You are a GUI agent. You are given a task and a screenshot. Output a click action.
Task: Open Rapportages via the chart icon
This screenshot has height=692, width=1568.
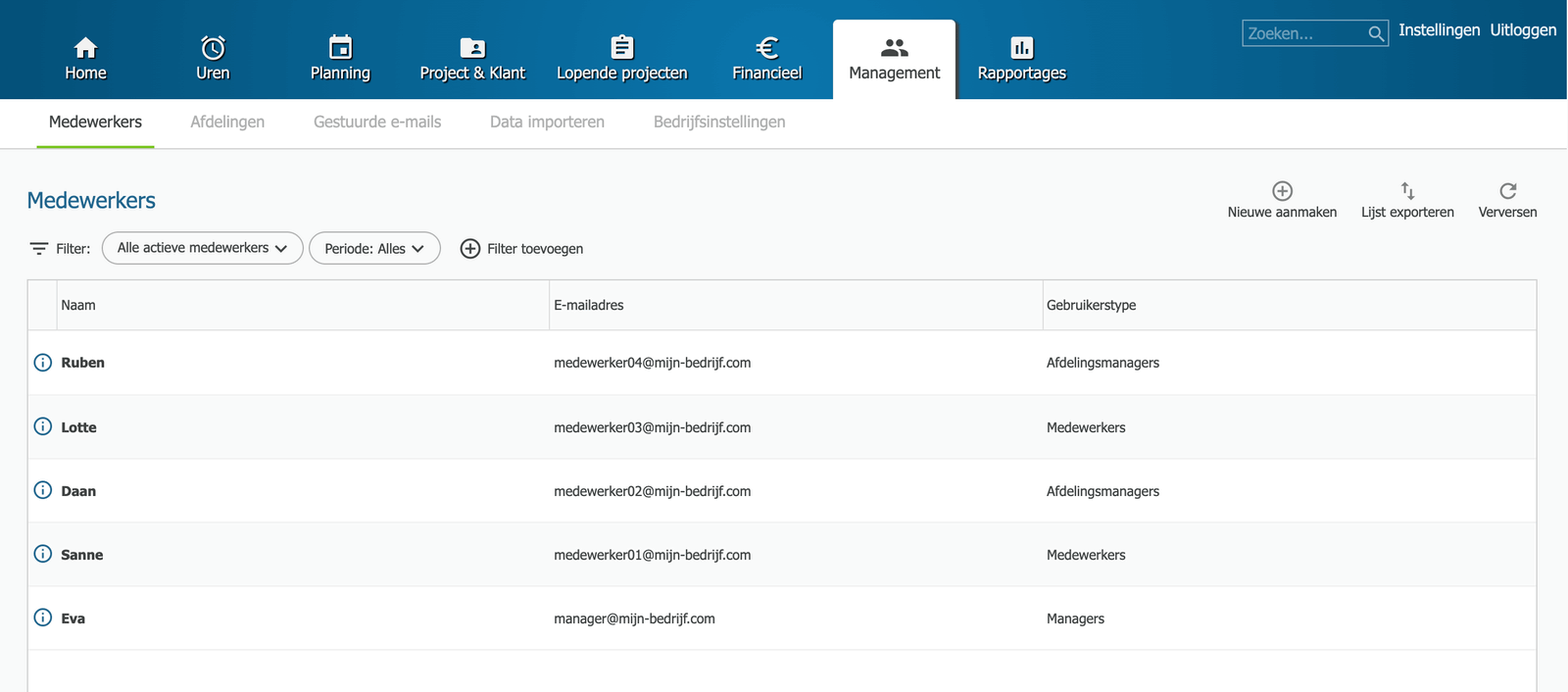click(x=1022, y=47)
